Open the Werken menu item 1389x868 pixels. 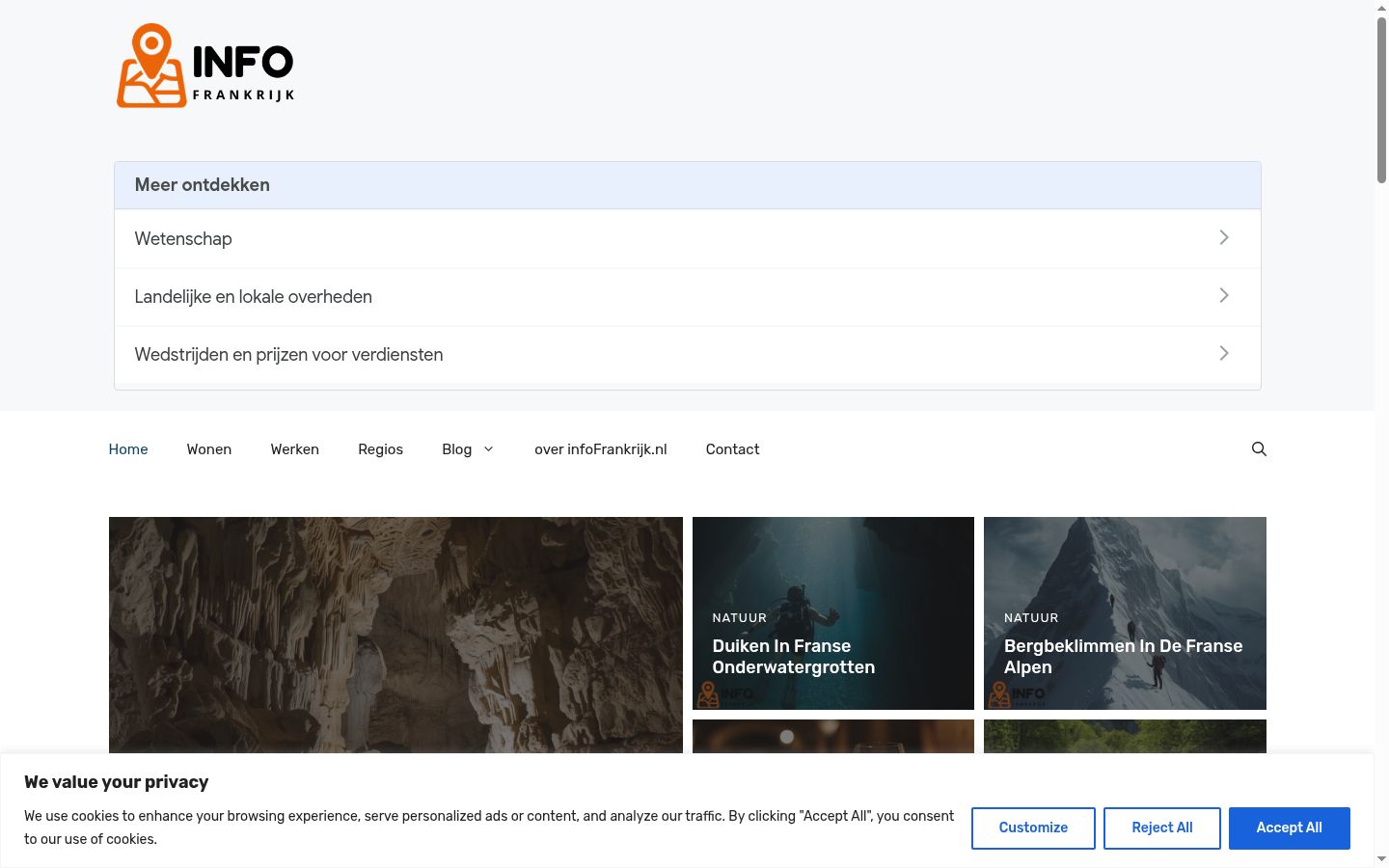point(295,449)
